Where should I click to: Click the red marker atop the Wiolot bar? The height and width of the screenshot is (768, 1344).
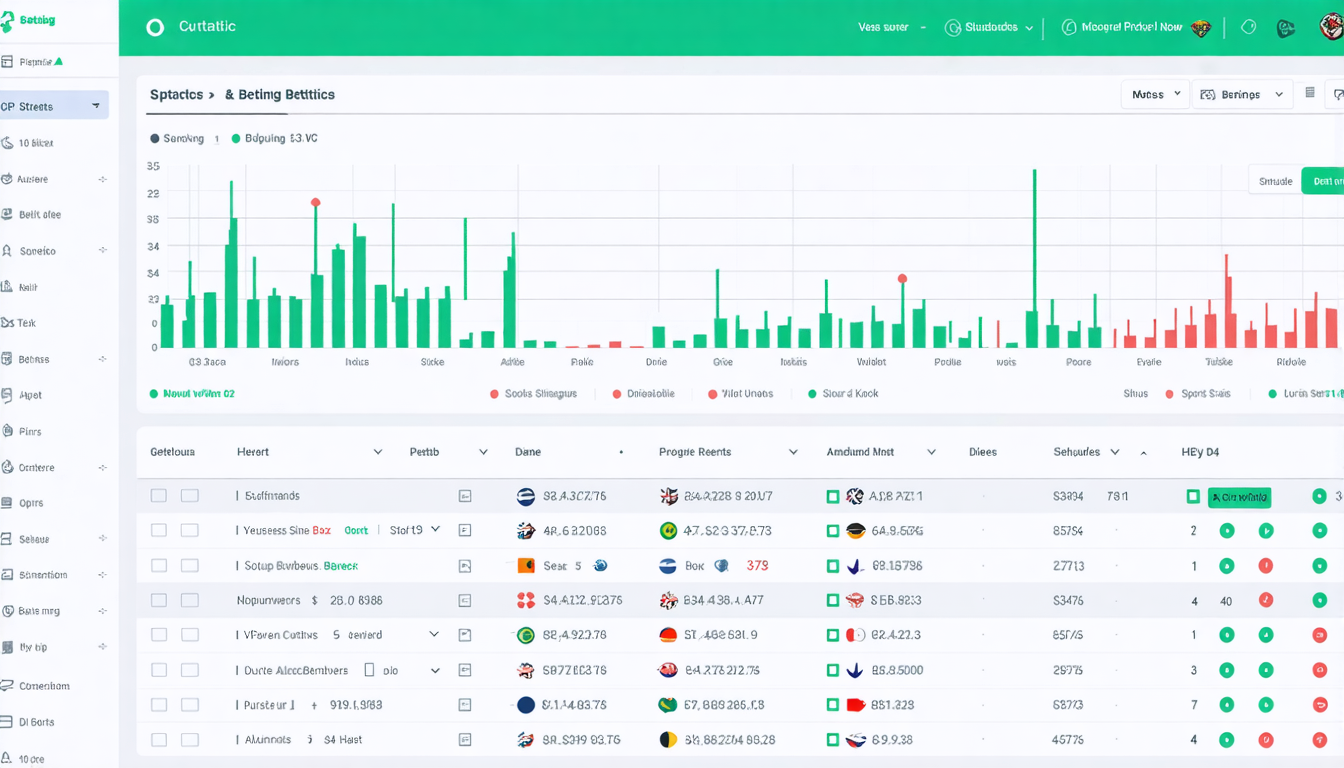click(x=902, y=279)
